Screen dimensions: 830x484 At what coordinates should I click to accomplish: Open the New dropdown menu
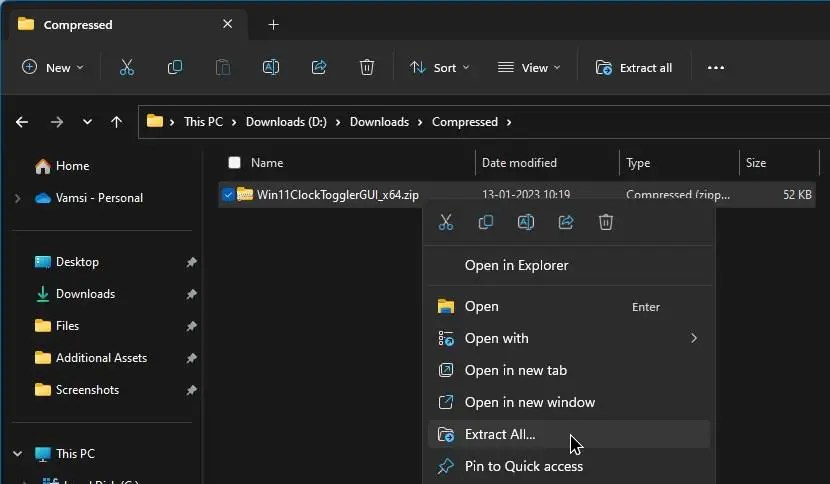53,68
